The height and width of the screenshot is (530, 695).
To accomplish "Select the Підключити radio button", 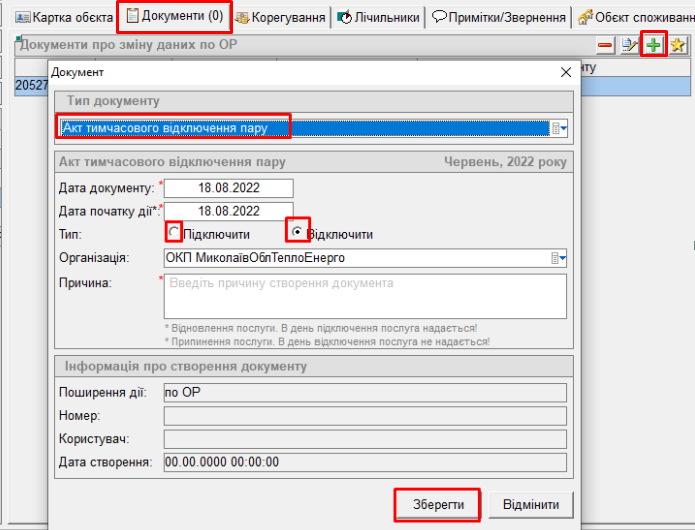I will [174, 234].
